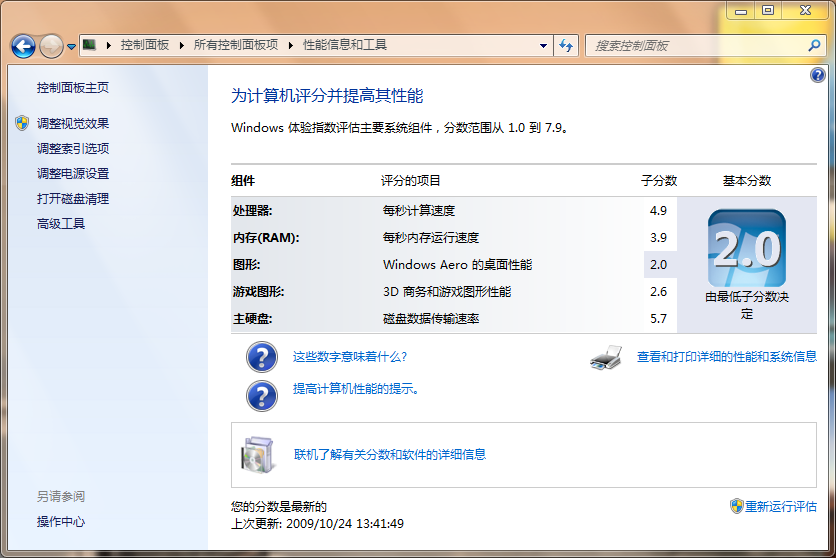The height and width of the screenshot is (558, 836).
Task: Open 调整视觉效果 in the sidebar
Action: click(73, 124)
